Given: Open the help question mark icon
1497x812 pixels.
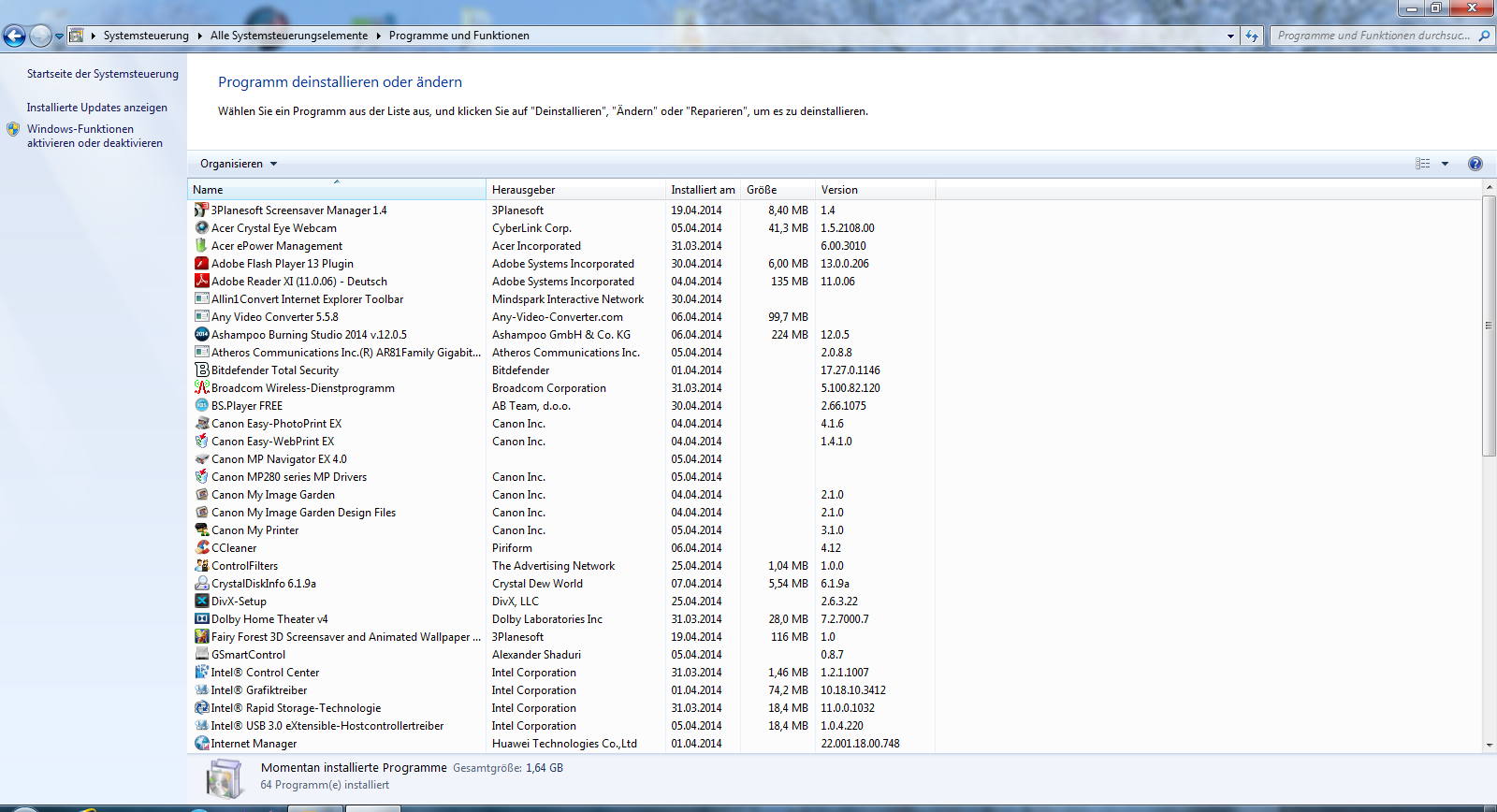Looking at the screenshot, I should point(1475,164).
